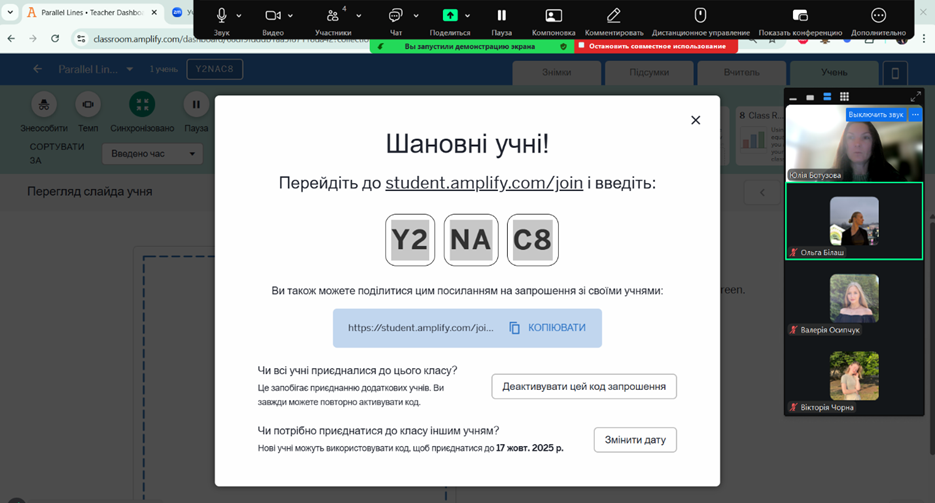Expand the audio options arrow next to Звук
Viewport: 935px width, 503px height.
pyautogui.click(x=238, y=16)
